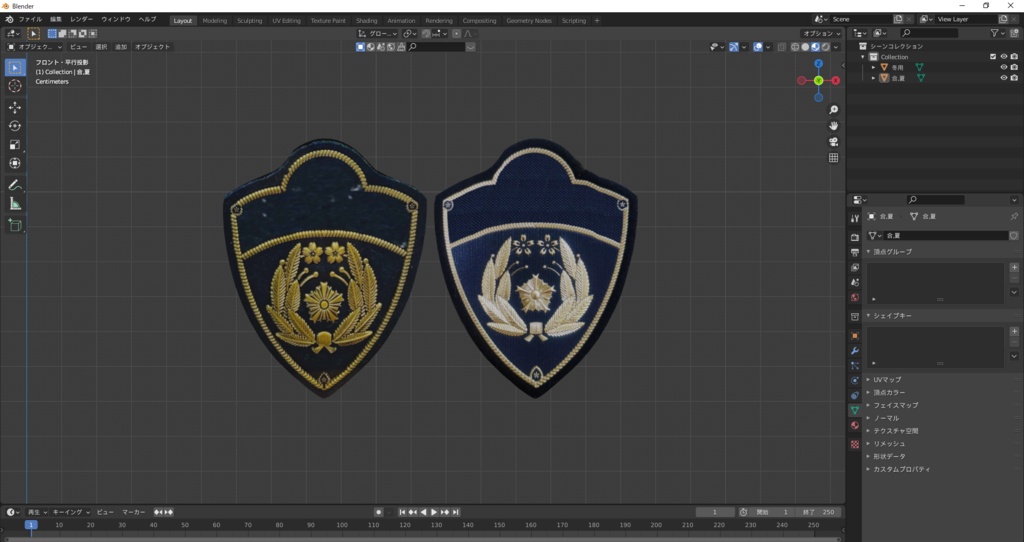Screen dimensions: 1024x542
Task: Toggle viewport visibility of 合,夏 object
Action: click(x=1004, y=78)
